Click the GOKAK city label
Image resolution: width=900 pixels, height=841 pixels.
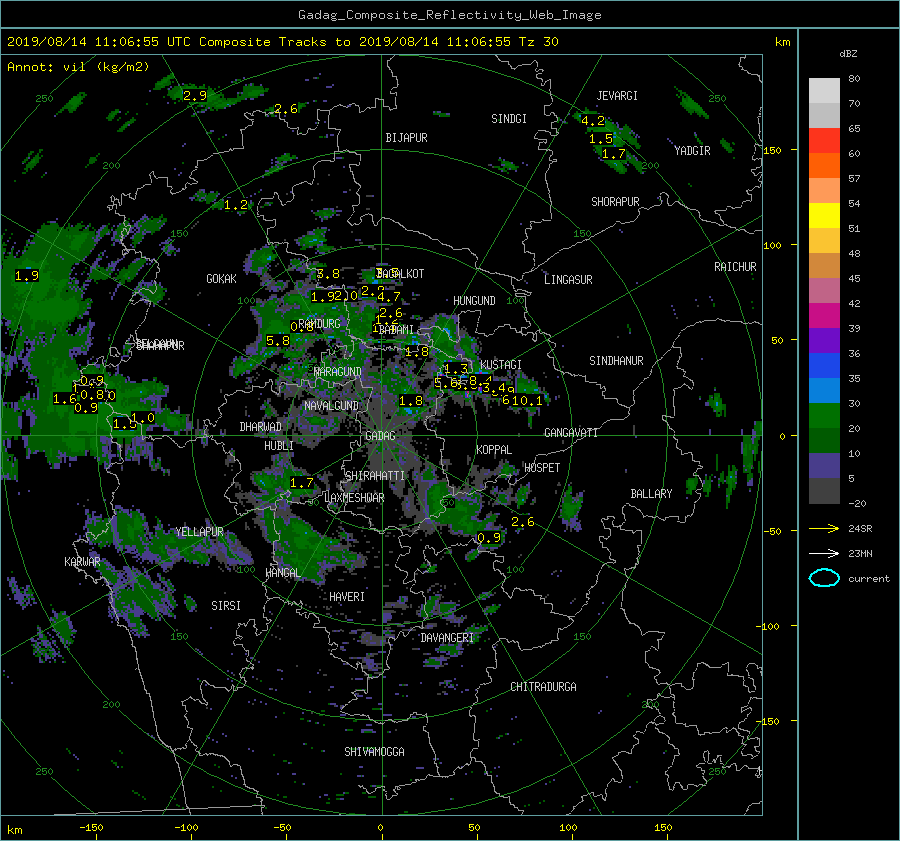click(221, 279)
